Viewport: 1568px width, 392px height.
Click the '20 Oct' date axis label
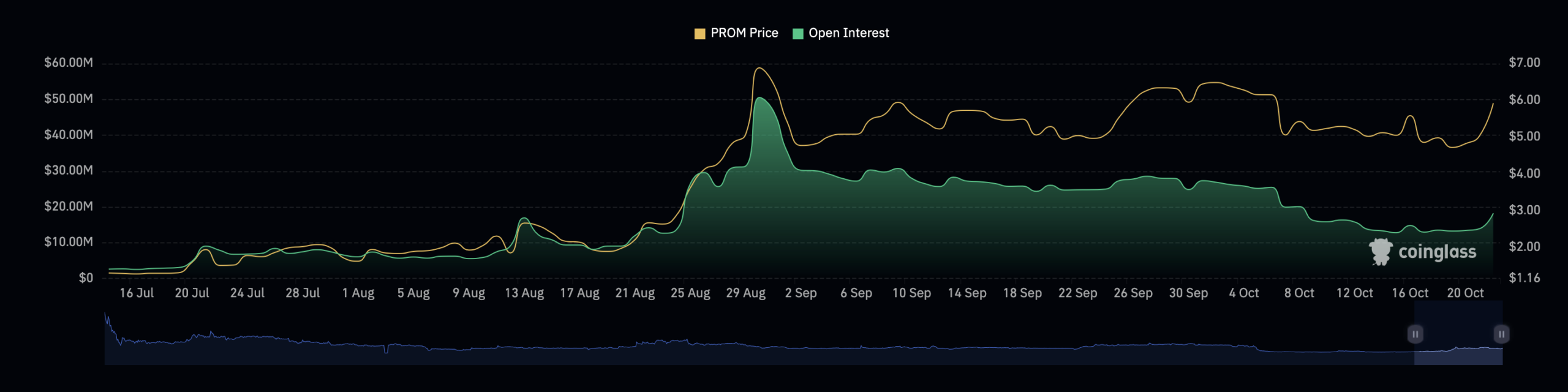click(1466, 293)
